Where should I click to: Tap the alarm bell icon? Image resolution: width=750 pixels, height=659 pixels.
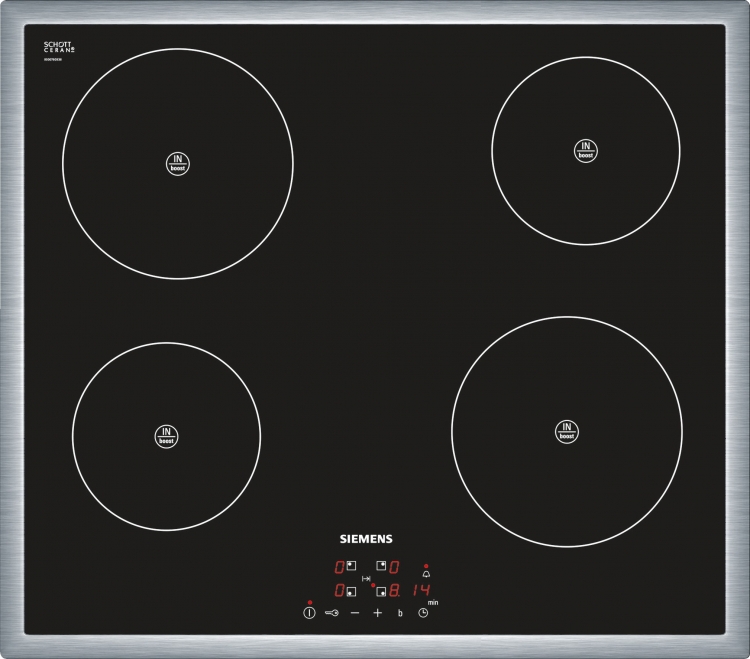(x=426, y=574)
